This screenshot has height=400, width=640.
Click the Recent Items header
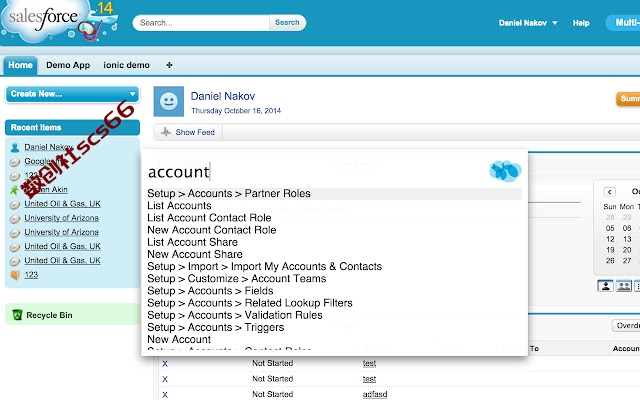(72, 128)
